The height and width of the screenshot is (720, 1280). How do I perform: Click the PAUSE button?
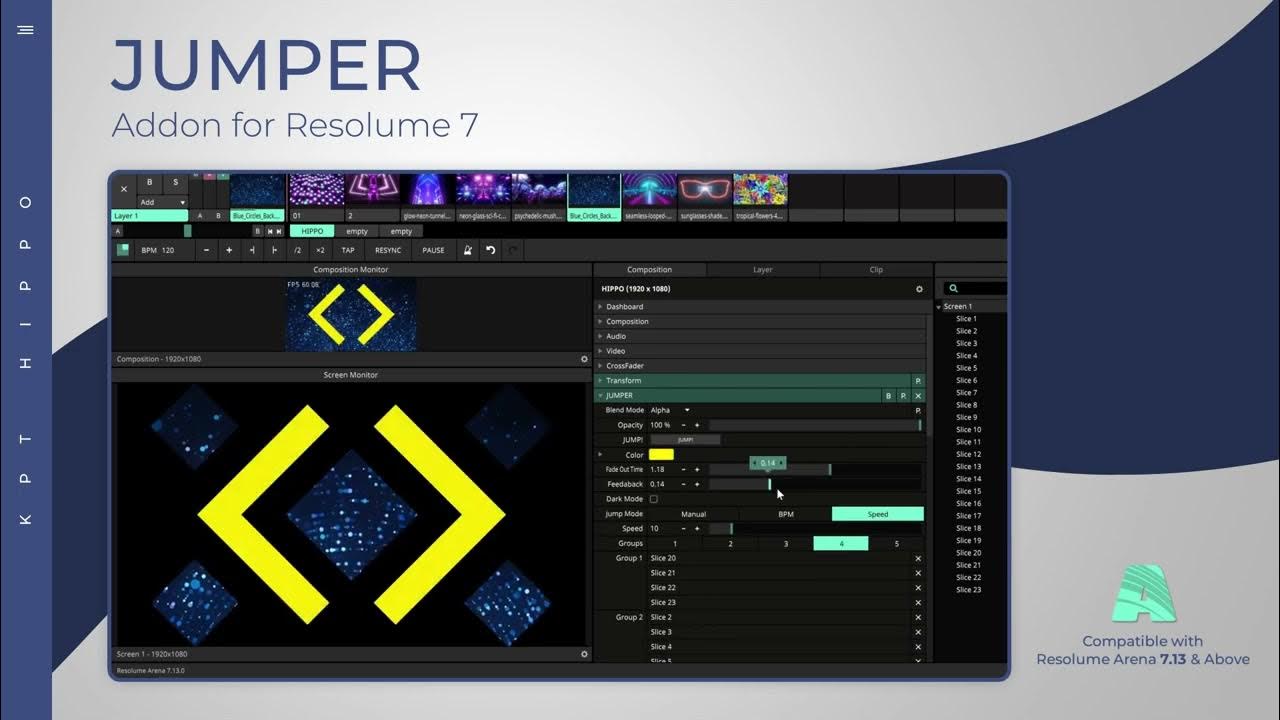(x=433, y=250)
